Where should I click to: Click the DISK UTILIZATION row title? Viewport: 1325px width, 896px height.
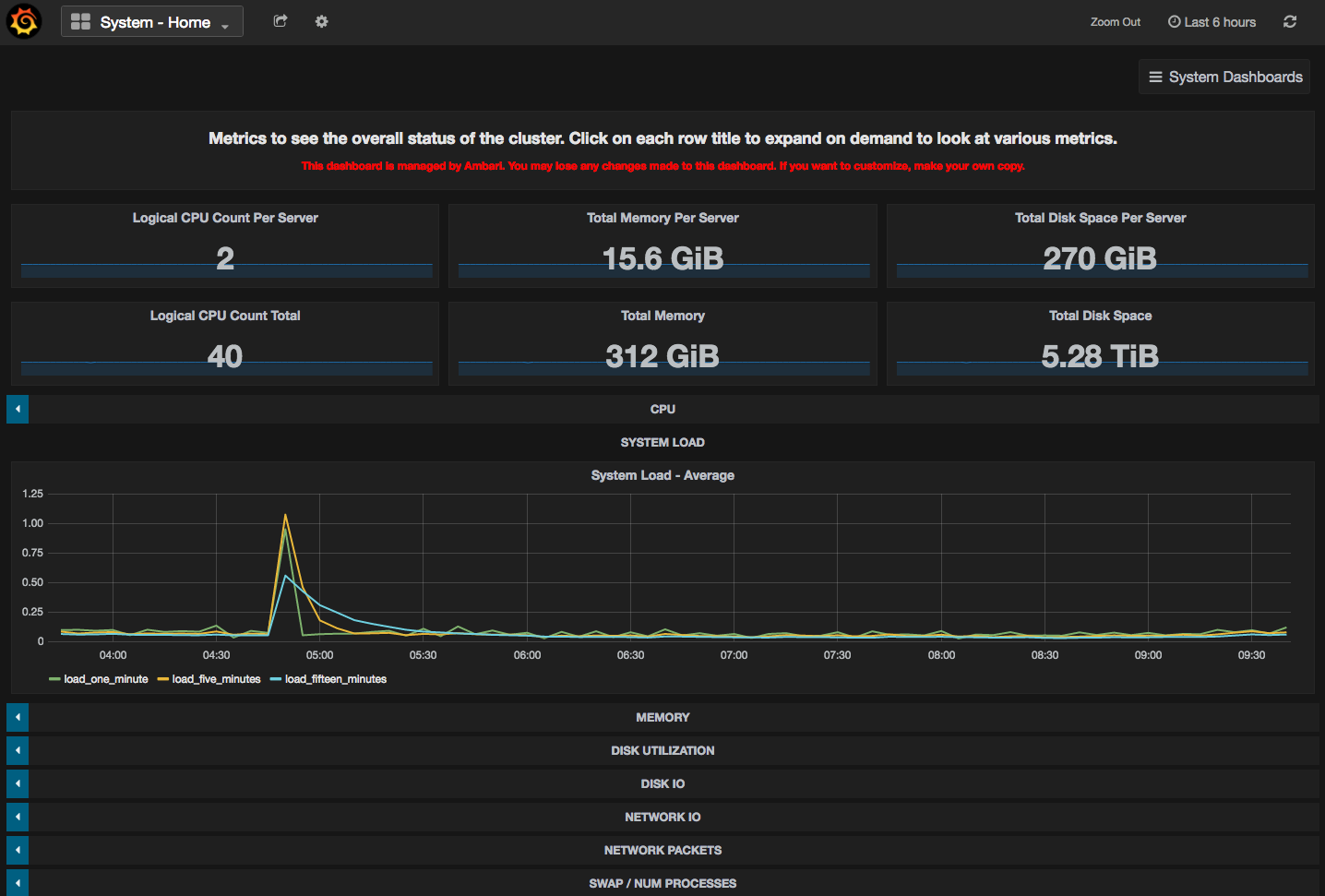662,750
